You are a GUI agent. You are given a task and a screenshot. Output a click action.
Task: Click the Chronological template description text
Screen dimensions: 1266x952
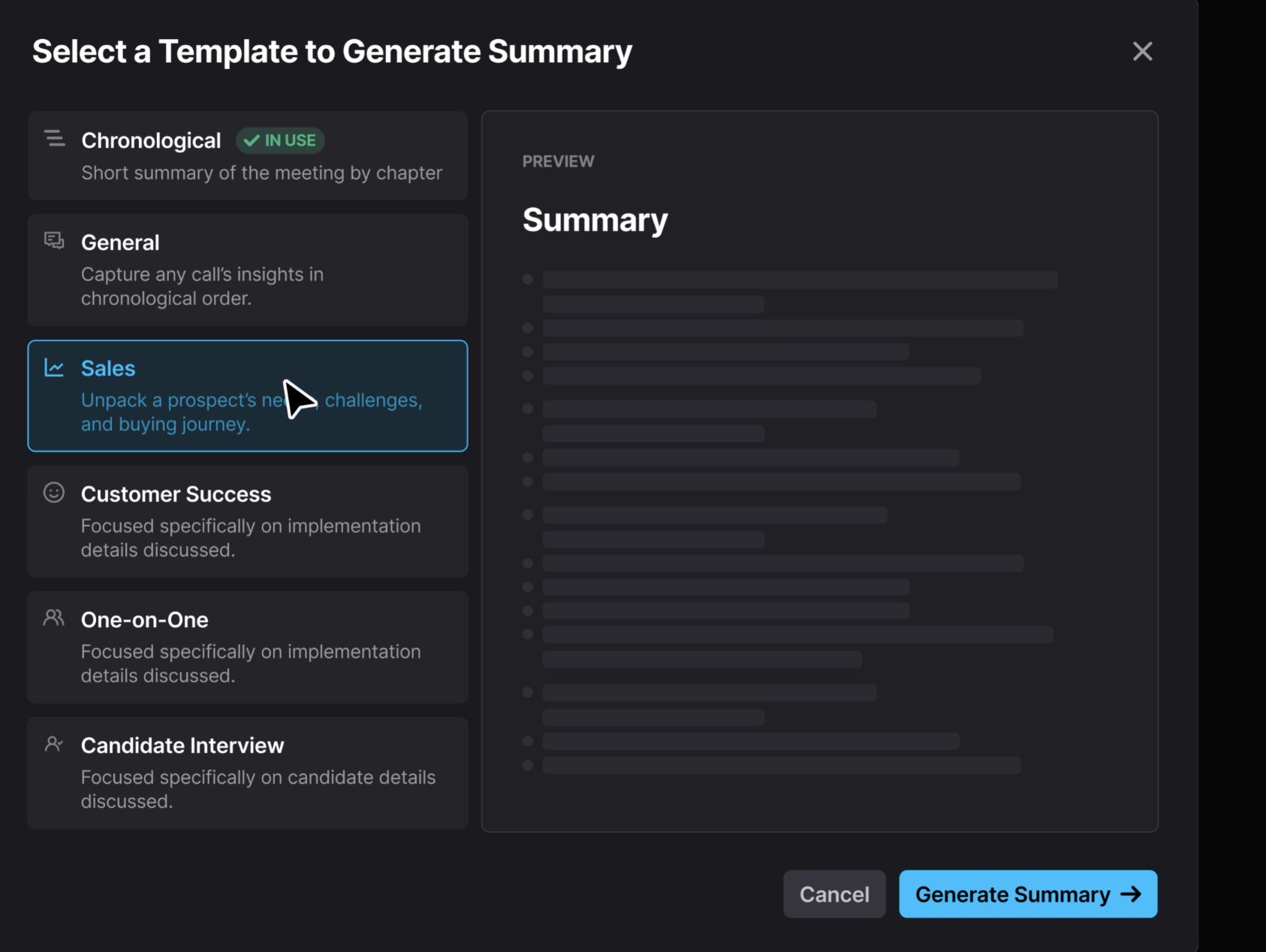(x=261, y=173)
